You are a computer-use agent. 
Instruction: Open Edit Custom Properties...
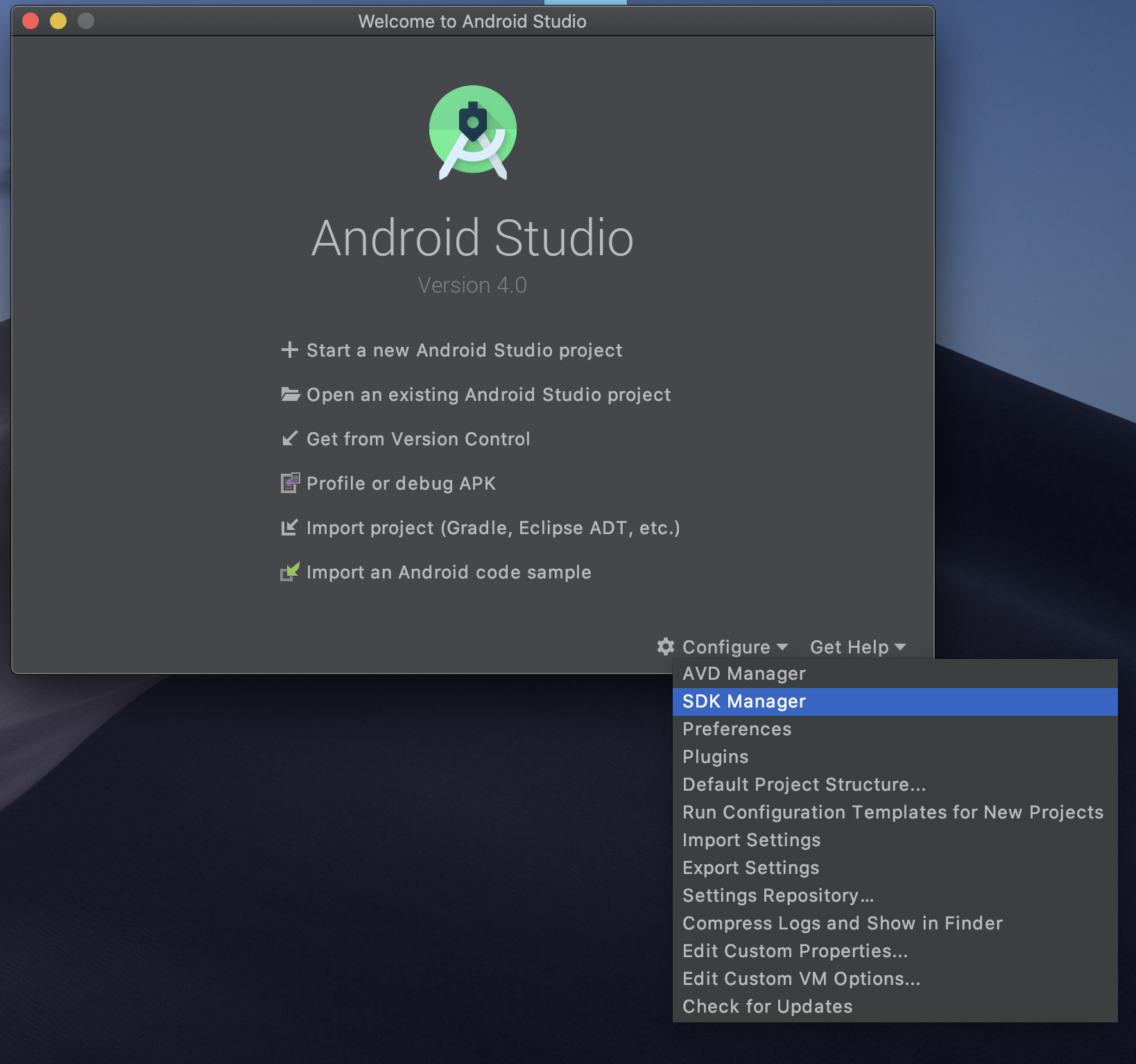click(x=895, y=951)
